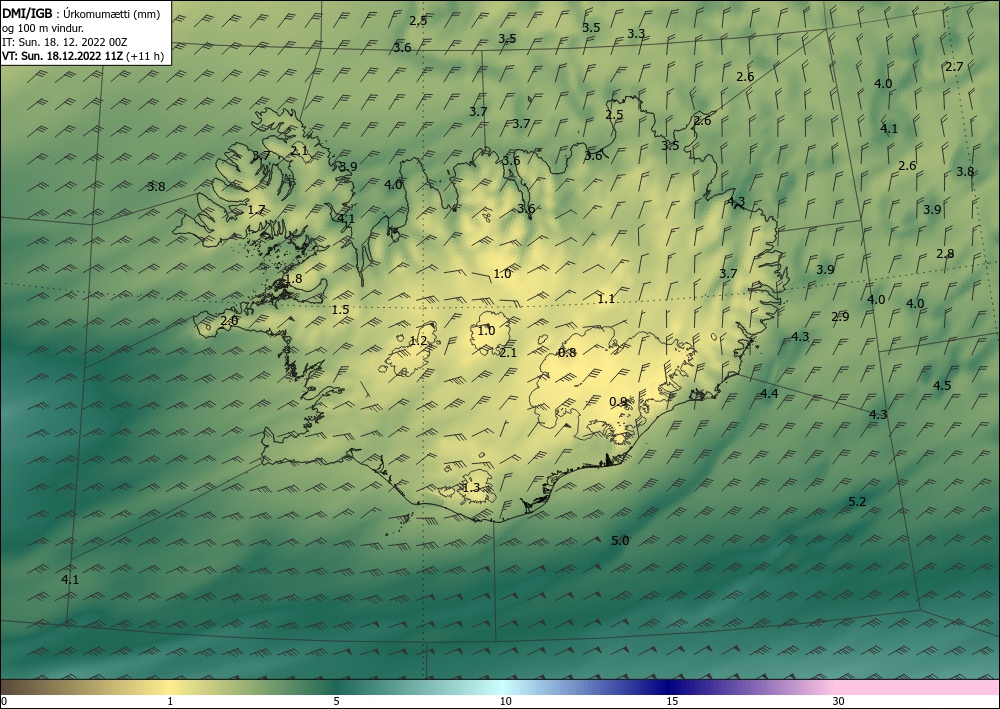Click the 30 tick on the color scale
The width and height of the screenshot is (1000, 709).
point(838,701)
